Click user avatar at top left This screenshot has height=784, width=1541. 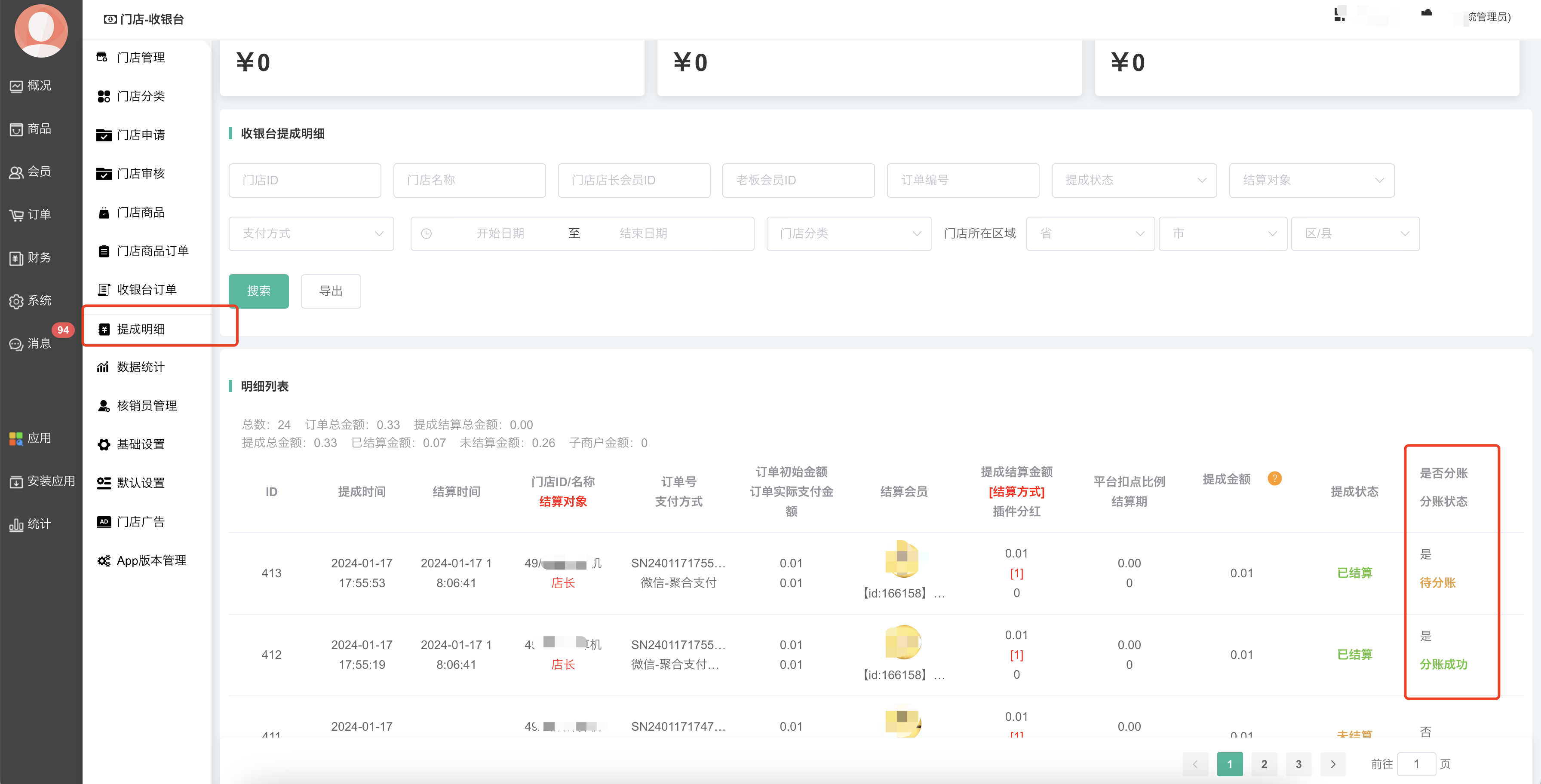point(41,30)
